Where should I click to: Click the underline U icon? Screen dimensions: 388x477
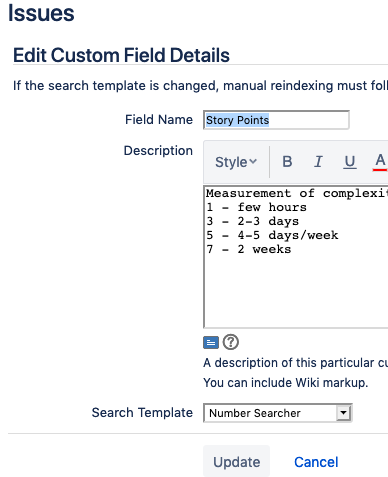(350, 162)
